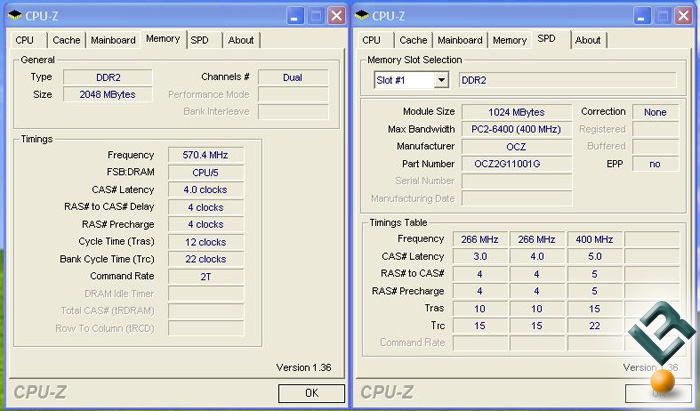Click the Cycle Time (Tras) 12 clocks value

click(x=206, y=242)
